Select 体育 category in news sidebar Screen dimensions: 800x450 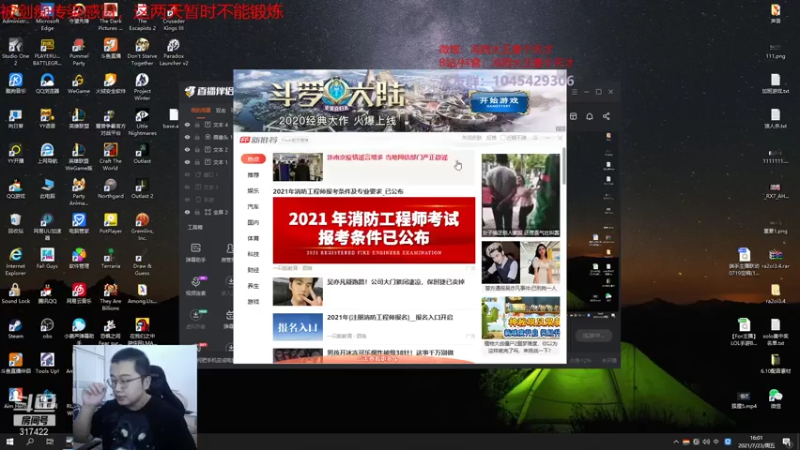[x=253, y=238]
